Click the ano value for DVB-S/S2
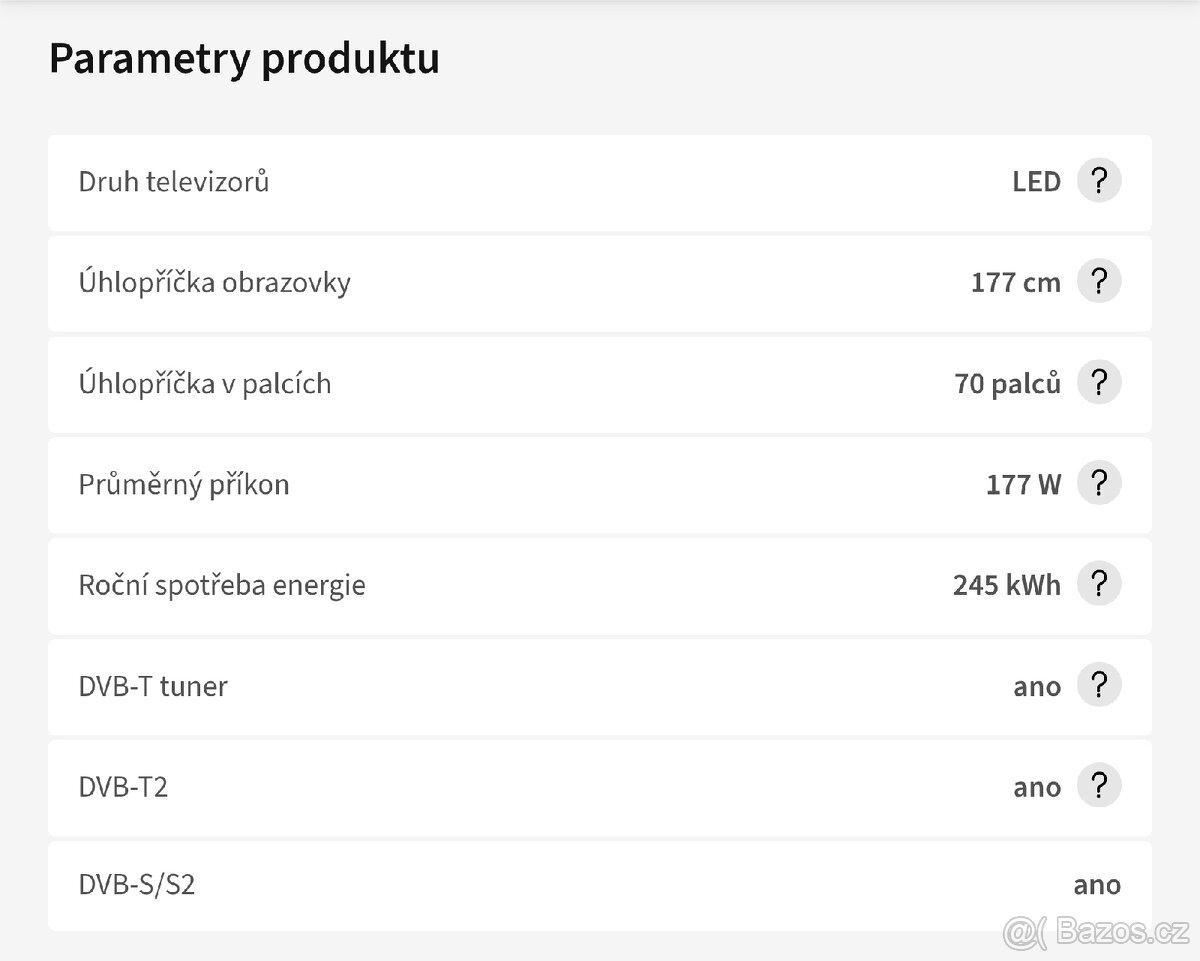The width and height of the screenshot is (1200, 961). [x=1096, y=885]
